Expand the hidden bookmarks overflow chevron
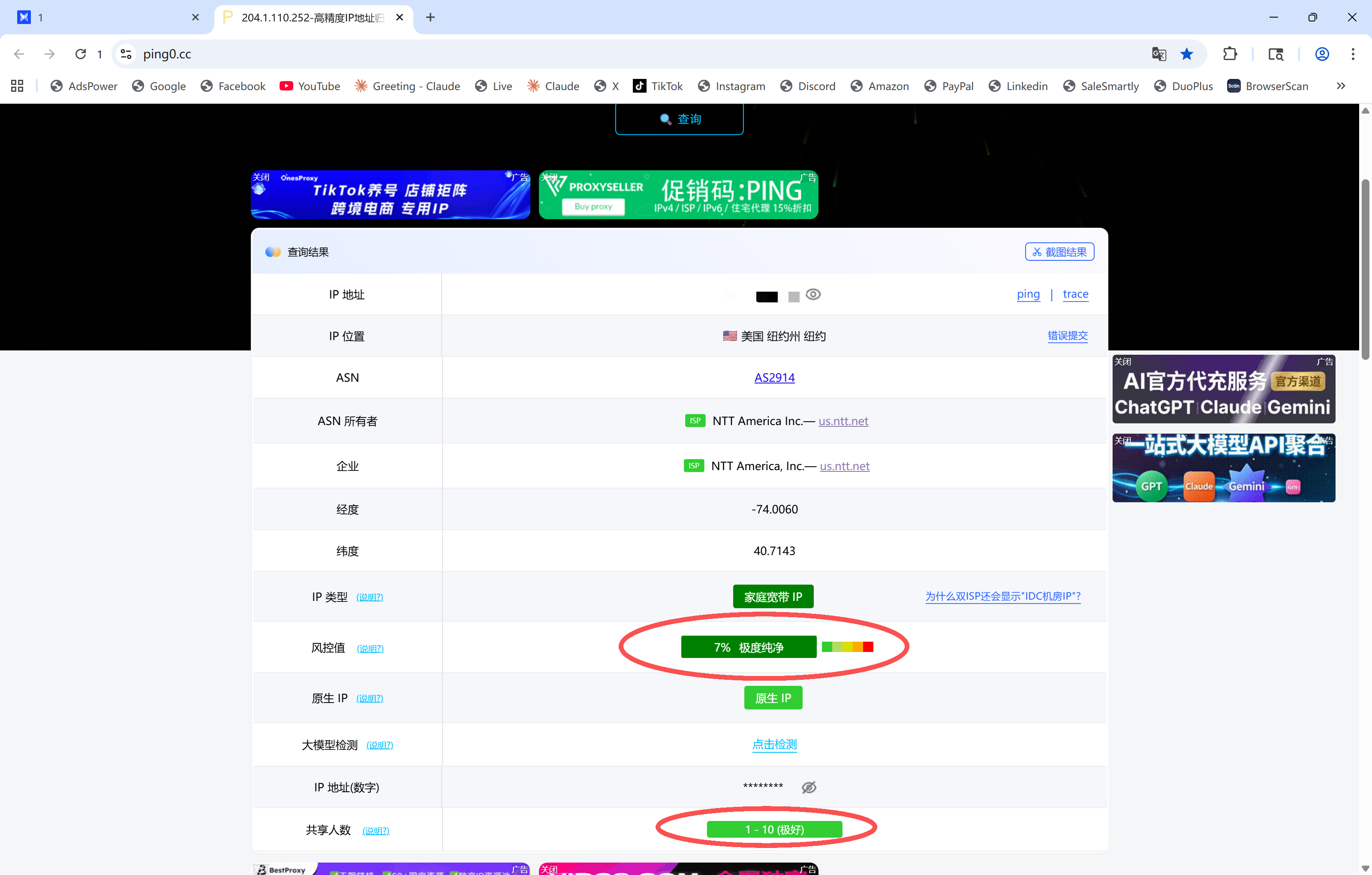This screenshot has height=875, width=1372. tap(1341, 86)
